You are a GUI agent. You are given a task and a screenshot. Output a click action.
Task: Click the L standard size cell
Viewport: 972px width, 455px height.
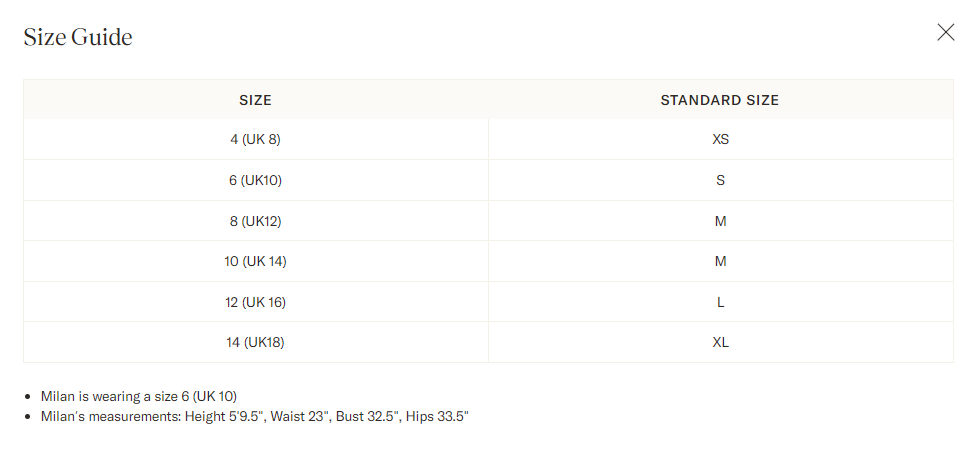pos(720,302)
